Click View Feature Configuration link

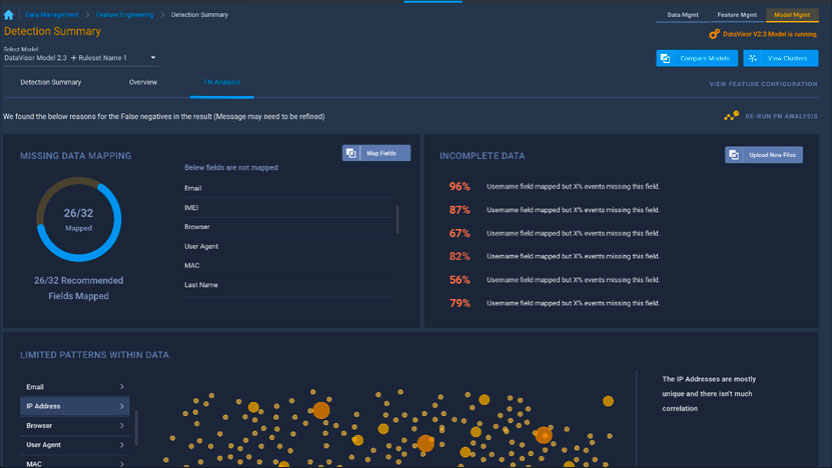click(x=763, y=84)
